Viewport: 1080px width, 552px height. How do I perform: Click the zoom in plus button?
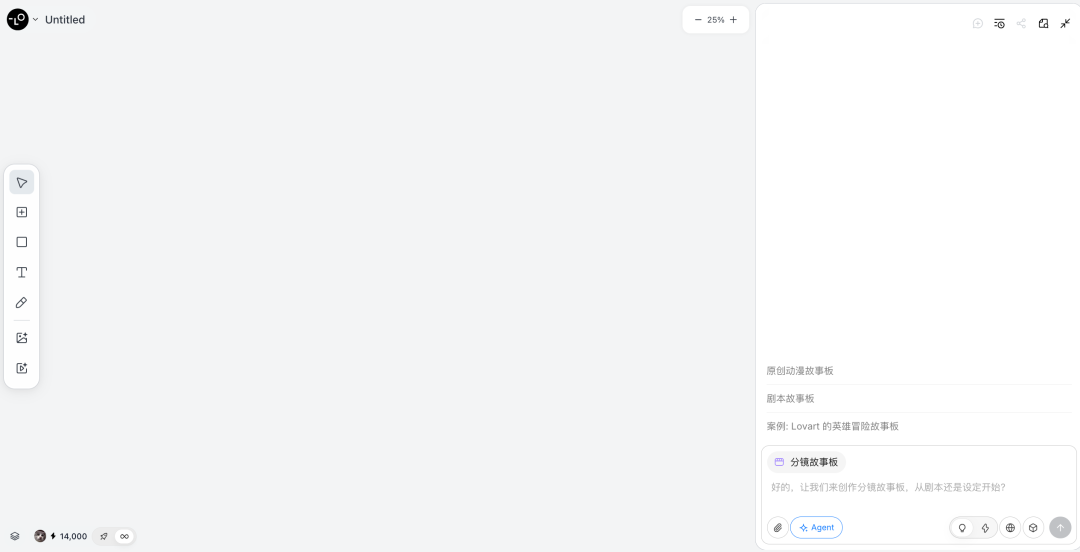point(733,19)
